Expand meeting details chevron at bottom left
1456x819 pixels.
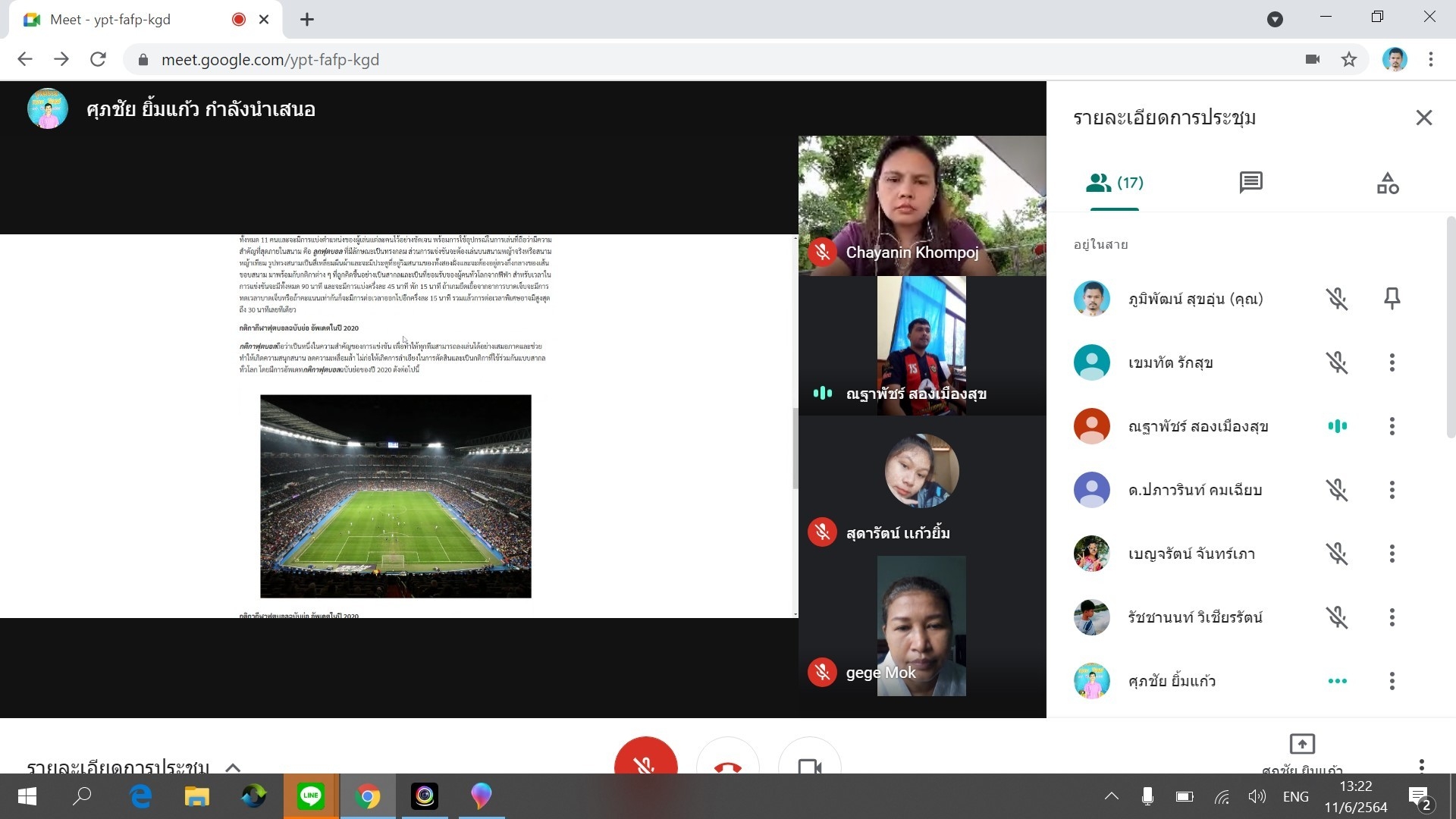(x=233, y=767)
